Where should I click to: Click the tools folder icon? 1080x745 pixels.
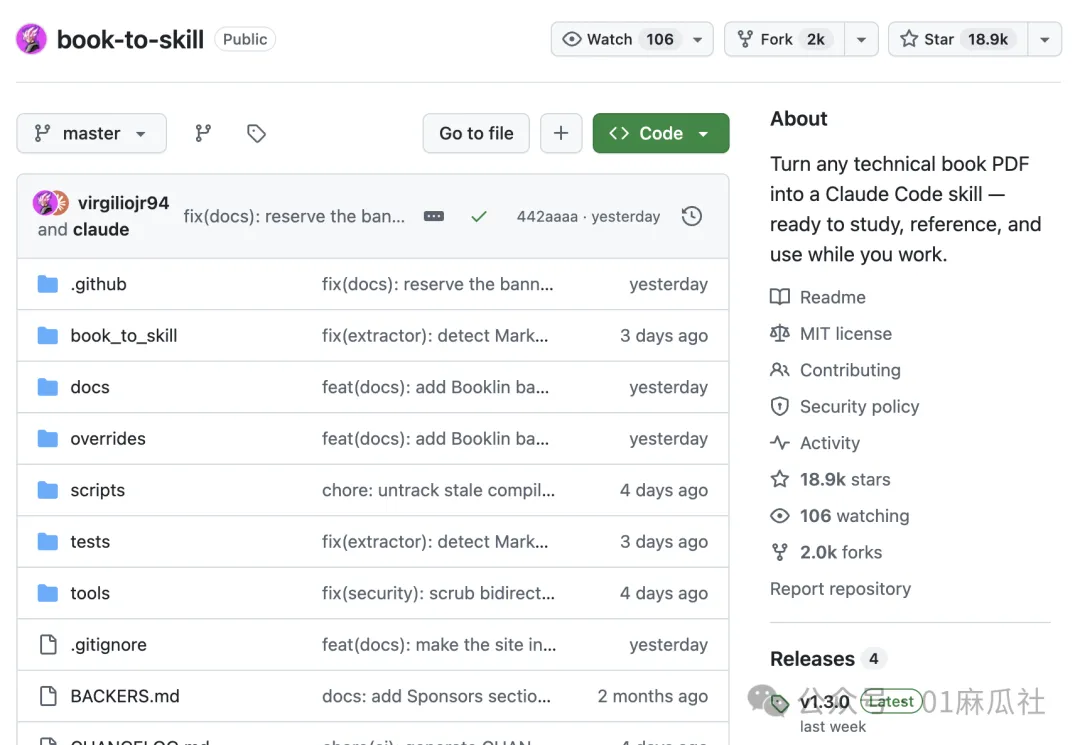coord(48,593)
